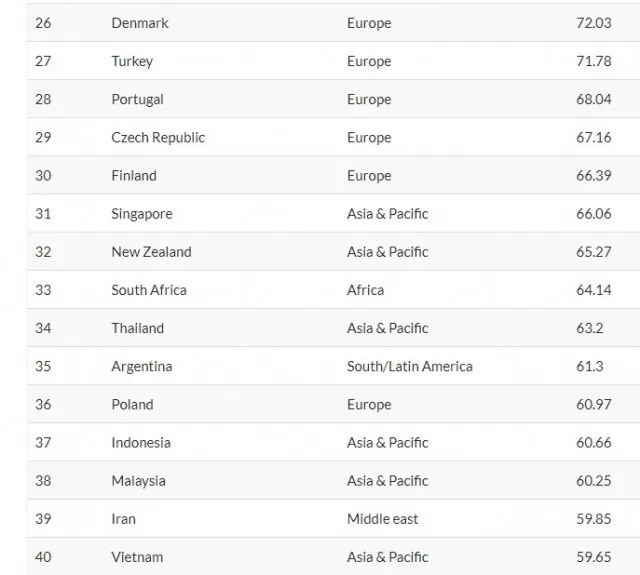This screenshot has height=575, width=640.
Task: Select the Iran entry
Action: coord(123,519)
